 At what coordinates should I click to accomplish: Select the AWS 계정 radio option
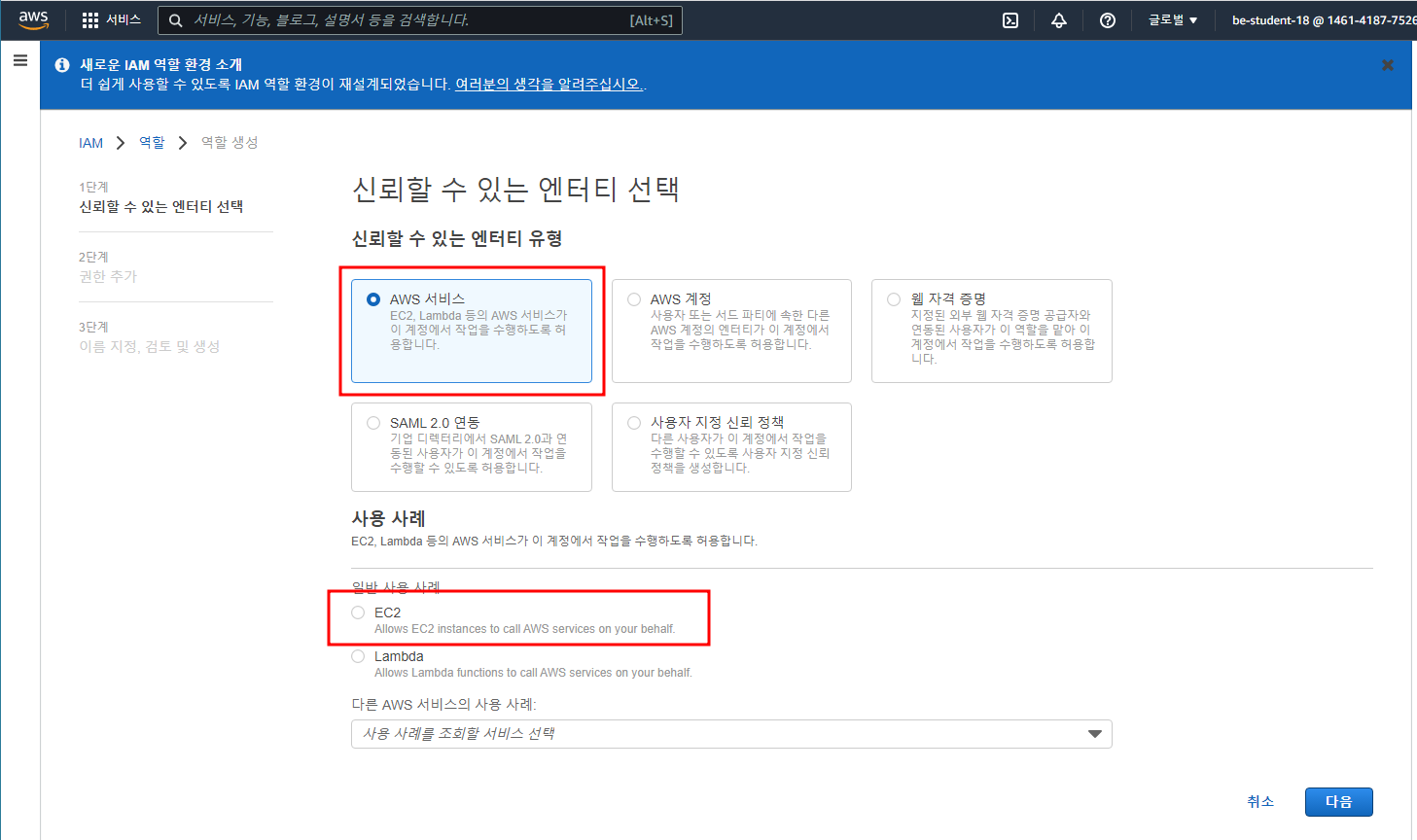[634, 299]
